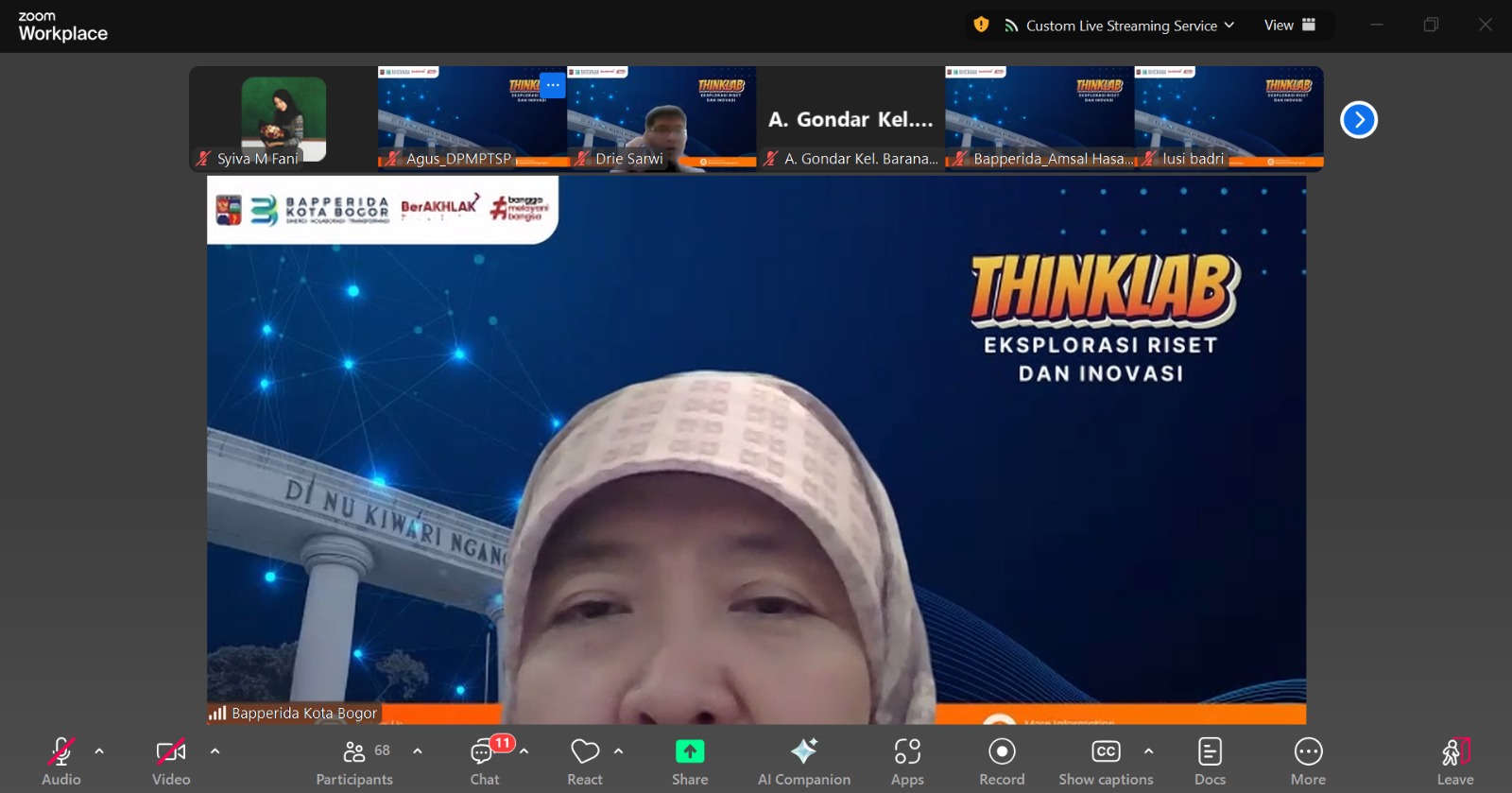Click the meeting security shield icon
This screenshot has width=1512, height=793.
coord(982,26)
